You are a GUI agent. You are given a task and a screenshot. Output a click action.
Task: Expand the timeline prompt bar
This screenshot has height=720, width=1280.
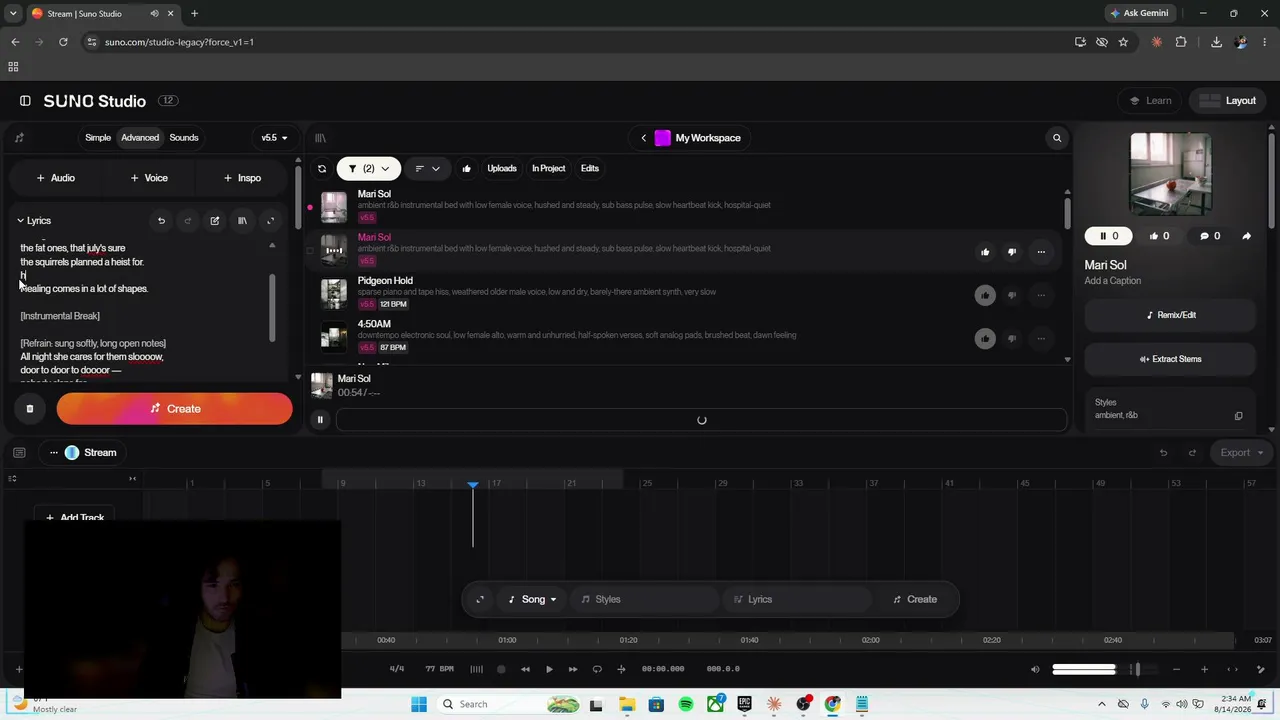click(480, 600)
